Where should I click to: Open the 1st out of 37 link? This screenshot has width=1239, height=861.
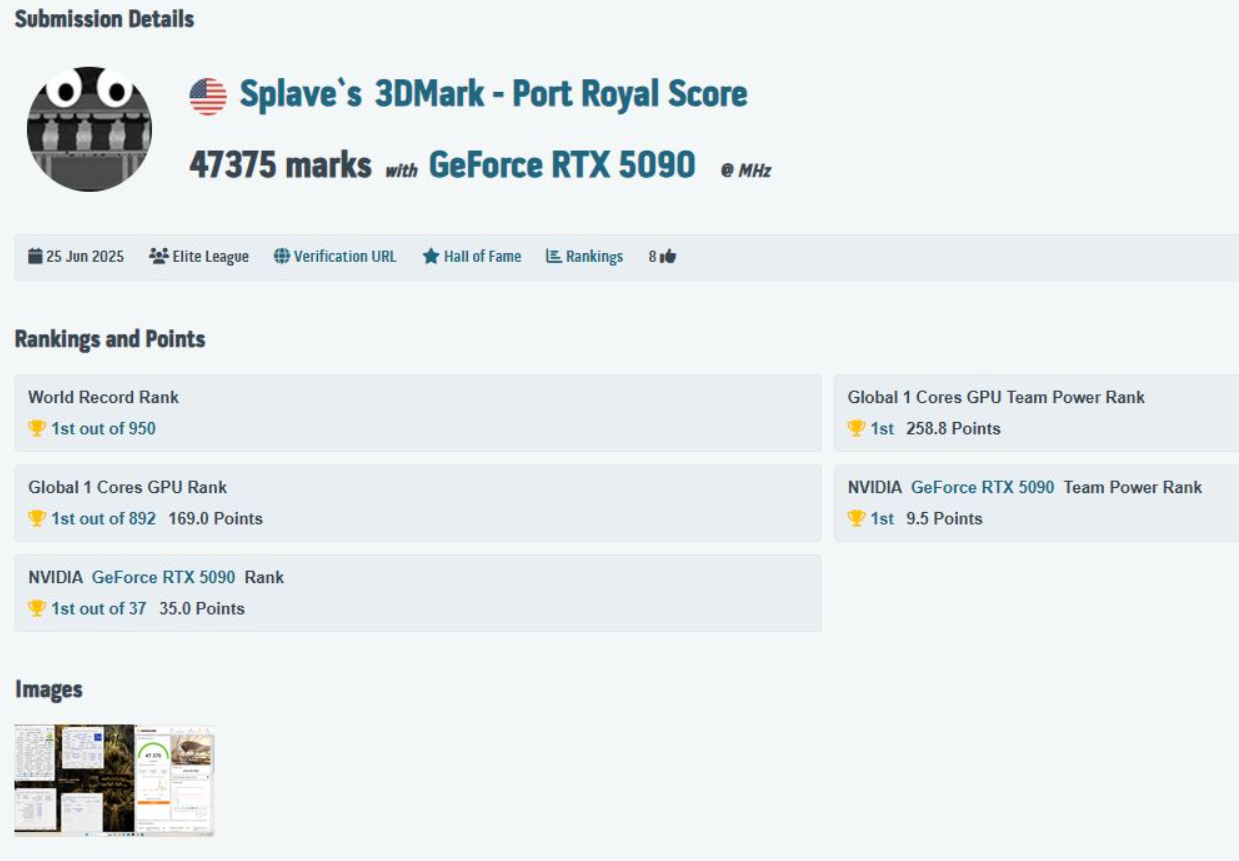[98, 608]
